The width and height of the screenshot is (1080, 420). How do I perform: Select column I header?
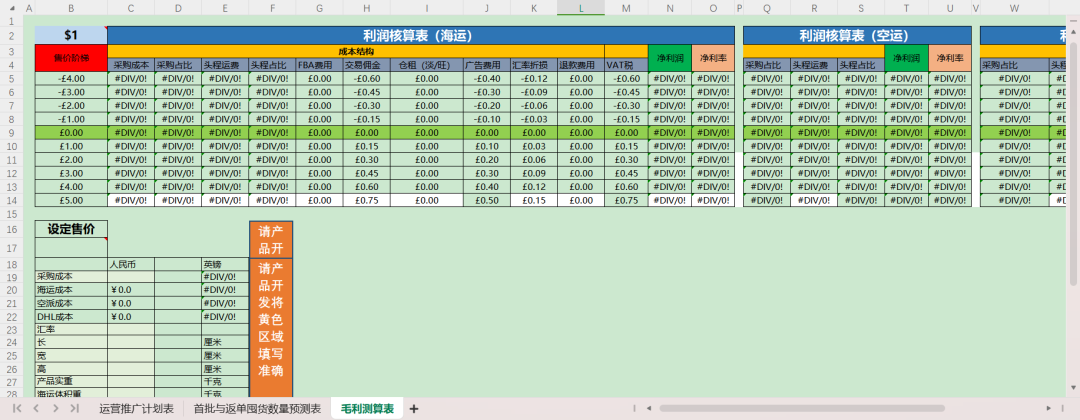[426, 8]
